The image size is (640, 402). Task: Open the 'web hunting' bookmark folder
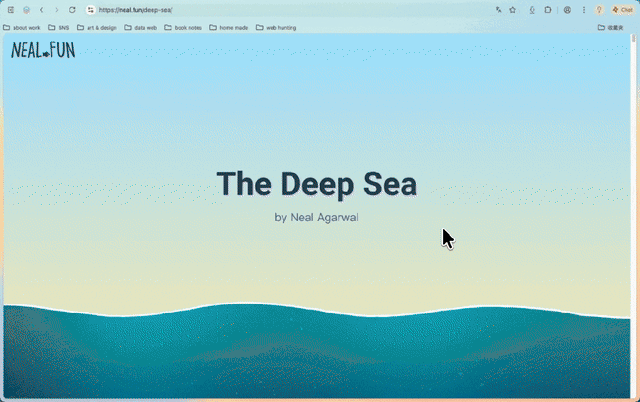276,28
